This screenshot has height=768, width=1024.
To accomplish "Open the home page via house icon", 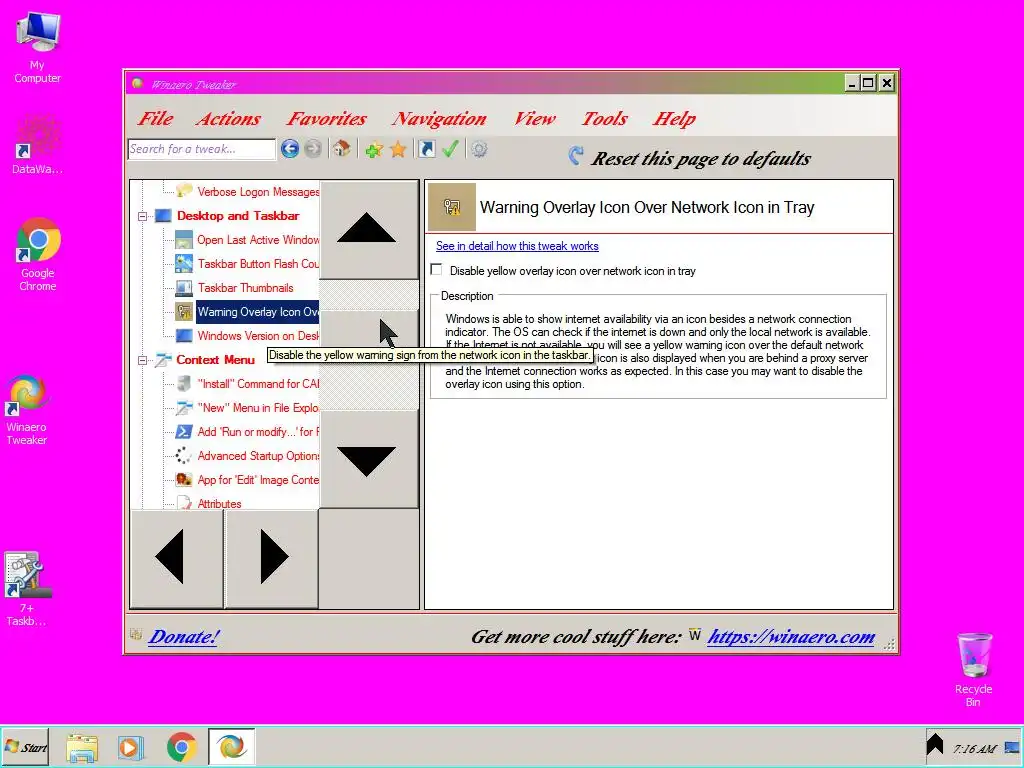I will [341, 150].
